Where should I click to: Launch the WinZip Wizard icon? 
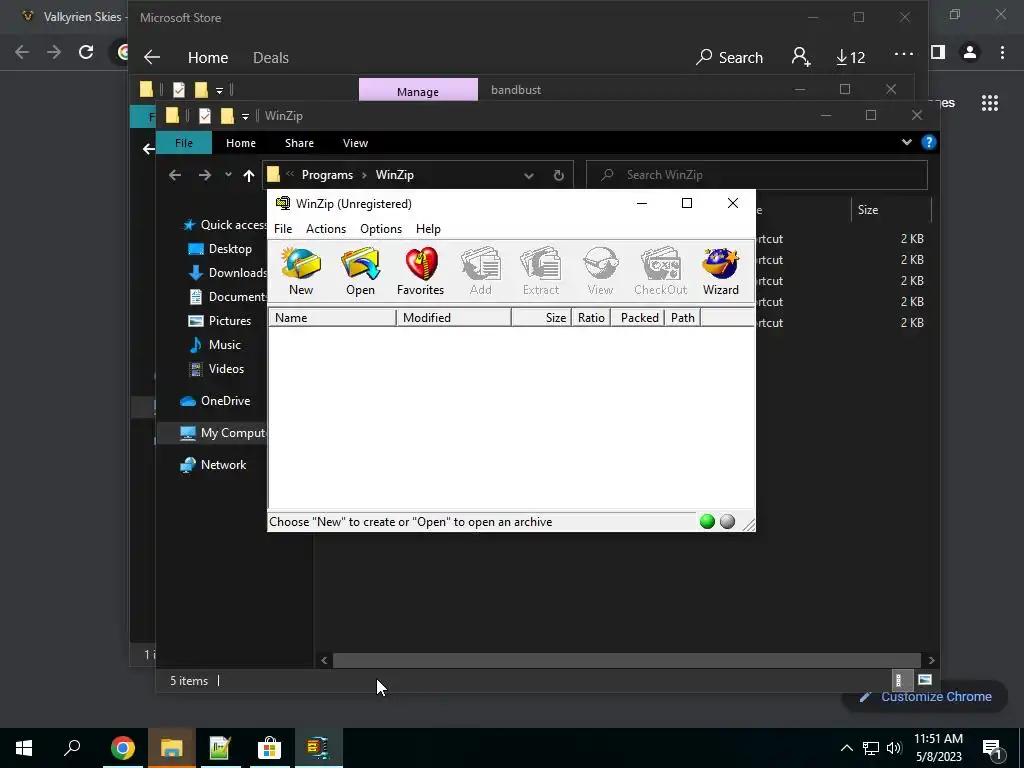pyautogui.click(x=720, y=272)
